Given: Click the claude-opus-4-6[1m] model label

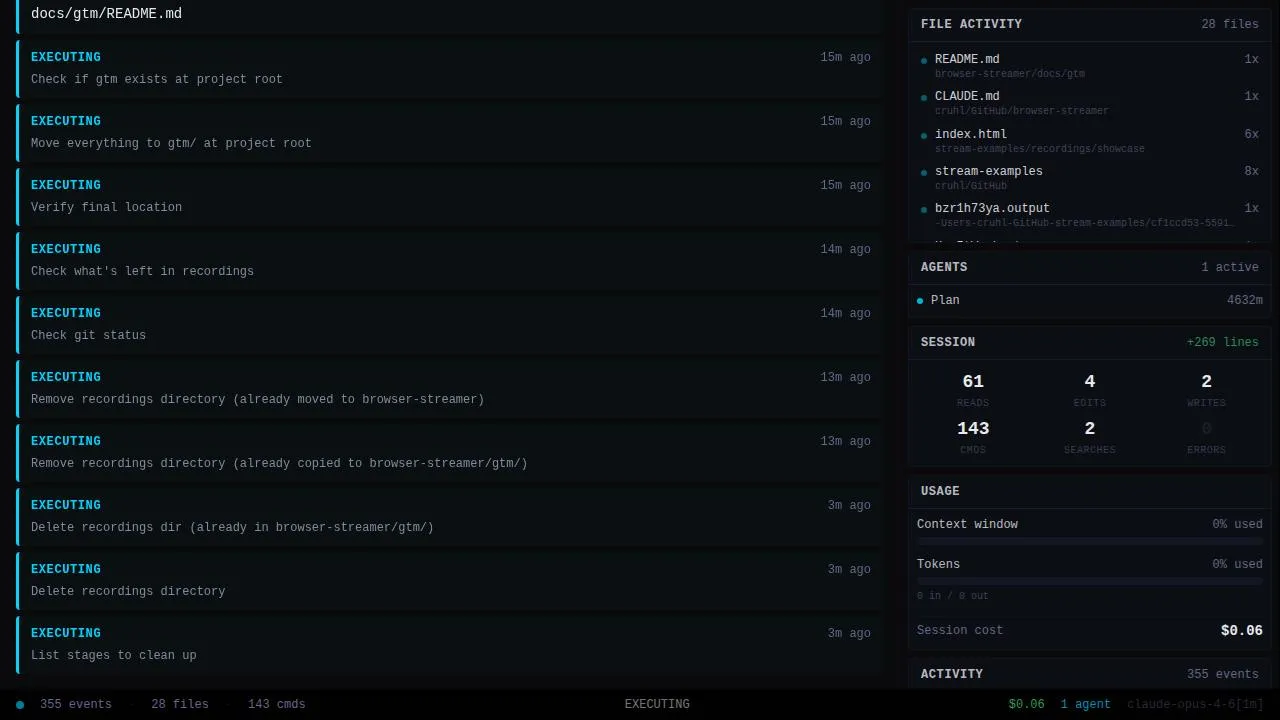Looking at the screenshot, I should [x=1196, y=704].
